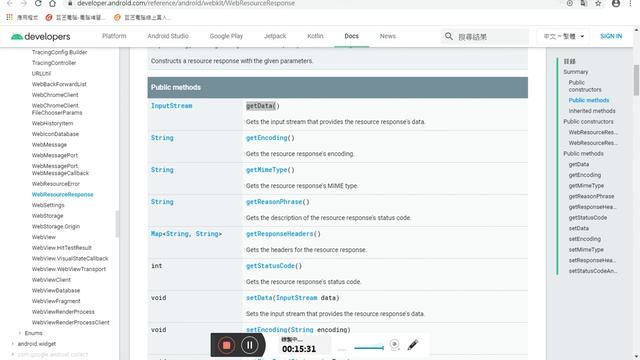Reload the page with refresh icon

[38, 3]
